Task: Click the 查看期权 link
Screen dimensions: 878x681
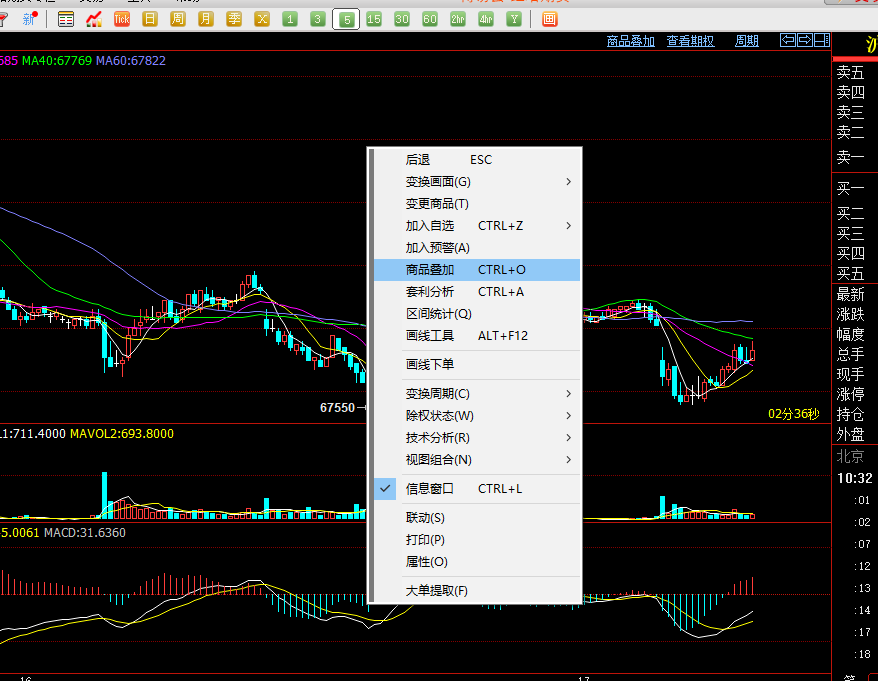Action: point(691,41)
